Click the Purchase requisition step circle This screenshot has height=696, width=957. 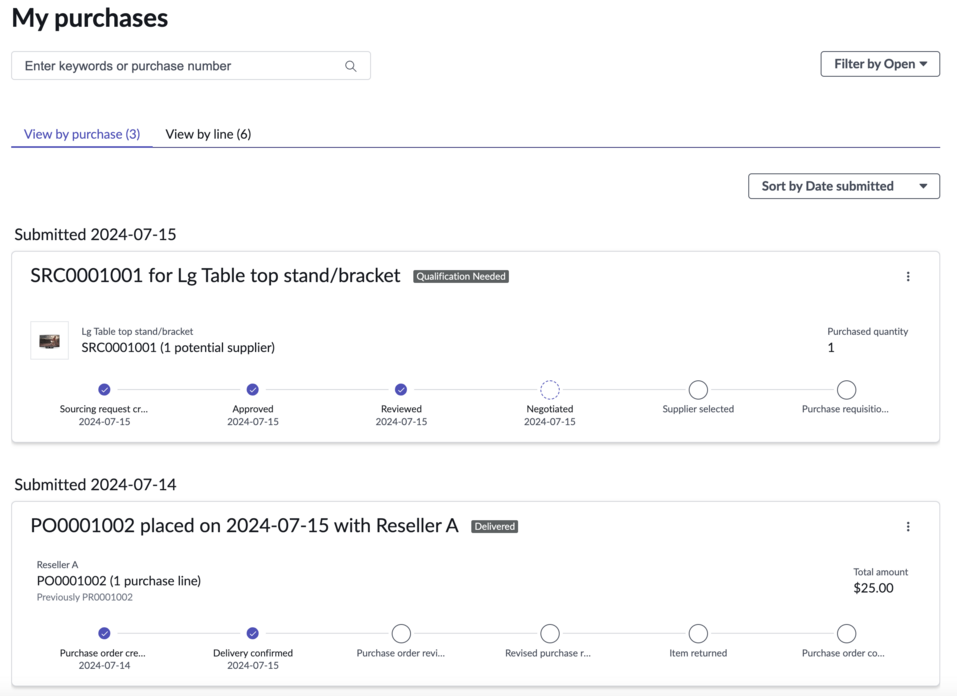(847, 390)
